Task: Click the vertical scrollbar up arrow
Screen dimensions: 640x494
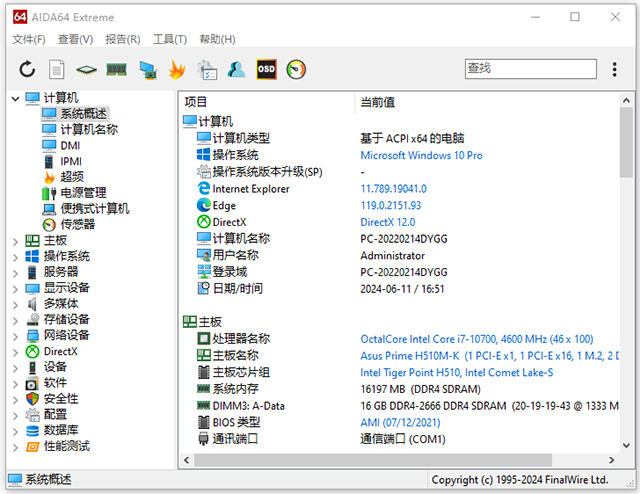Action: coord(627,100)
